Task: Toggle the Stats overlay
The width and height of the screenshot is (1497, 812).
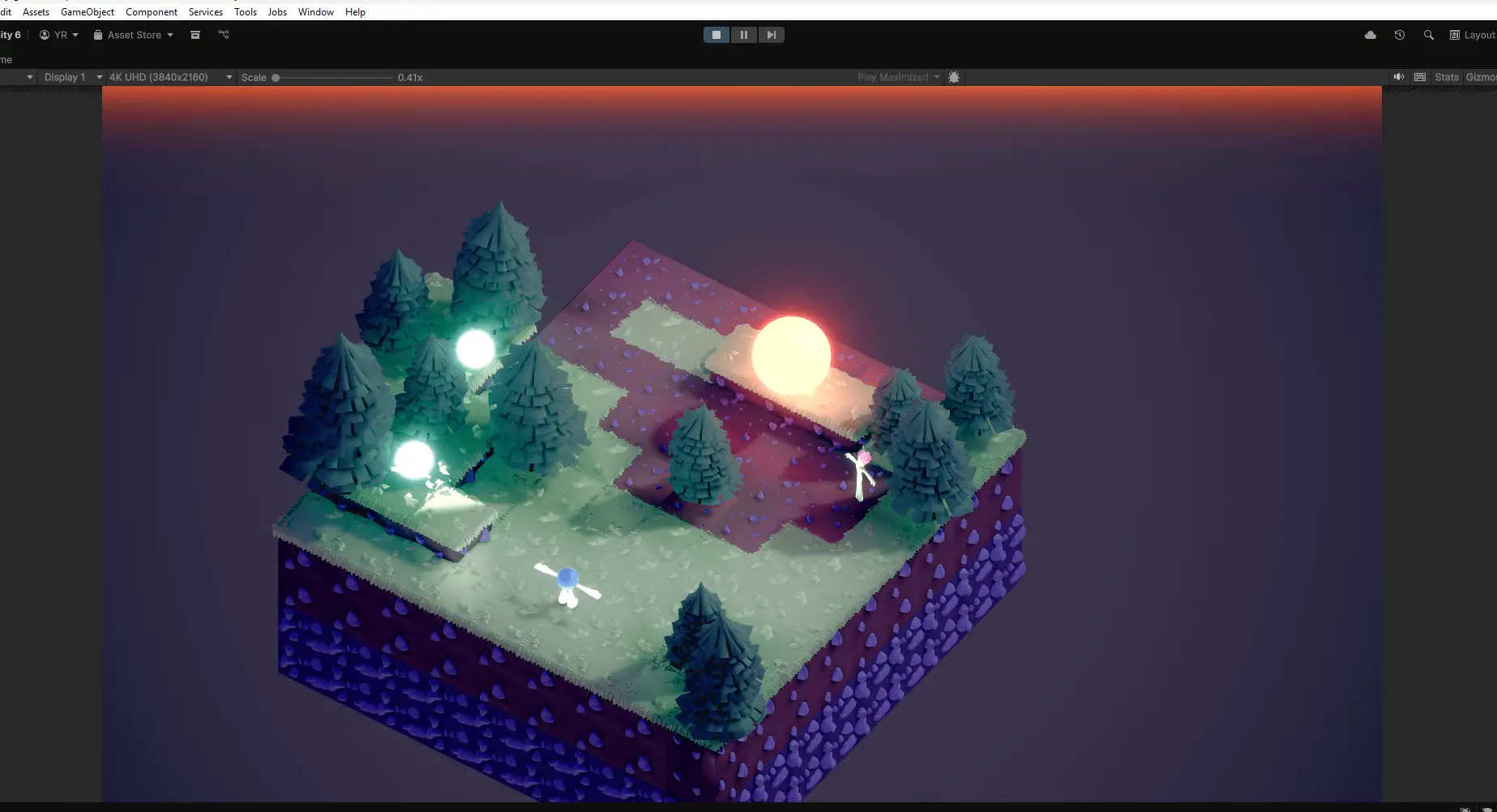Action: [x=1447, y=77]
